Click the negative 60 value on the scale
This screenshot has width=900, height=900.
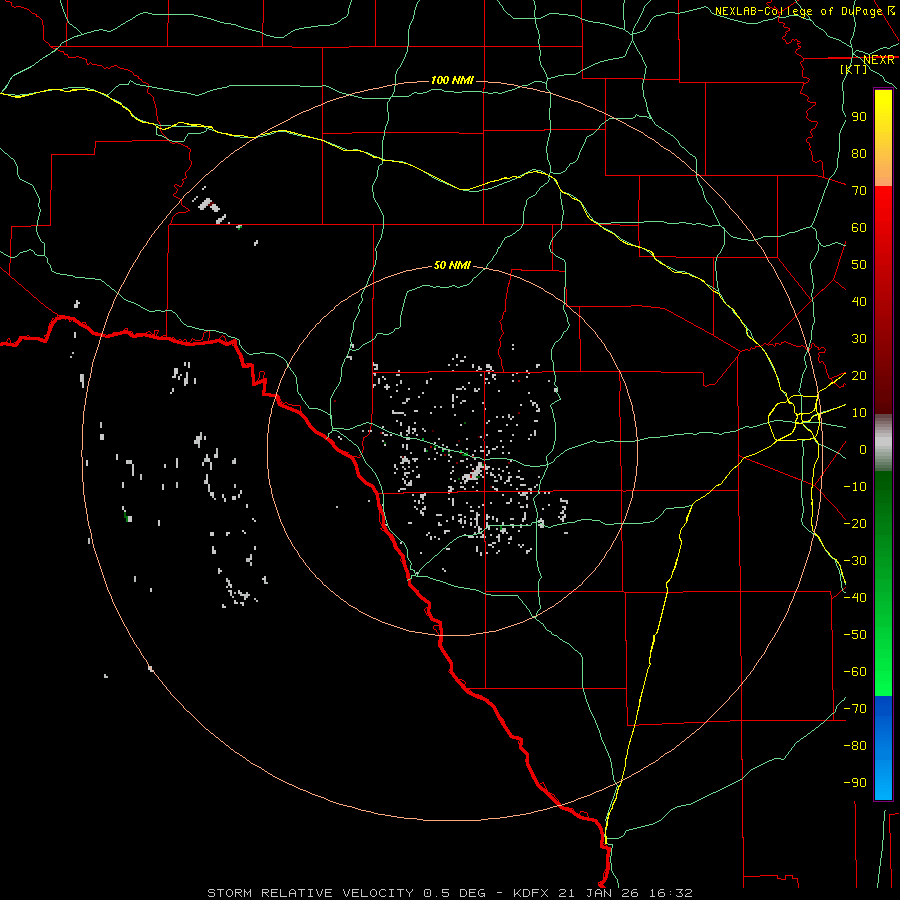pyautogui.click(x=855, y=672)
